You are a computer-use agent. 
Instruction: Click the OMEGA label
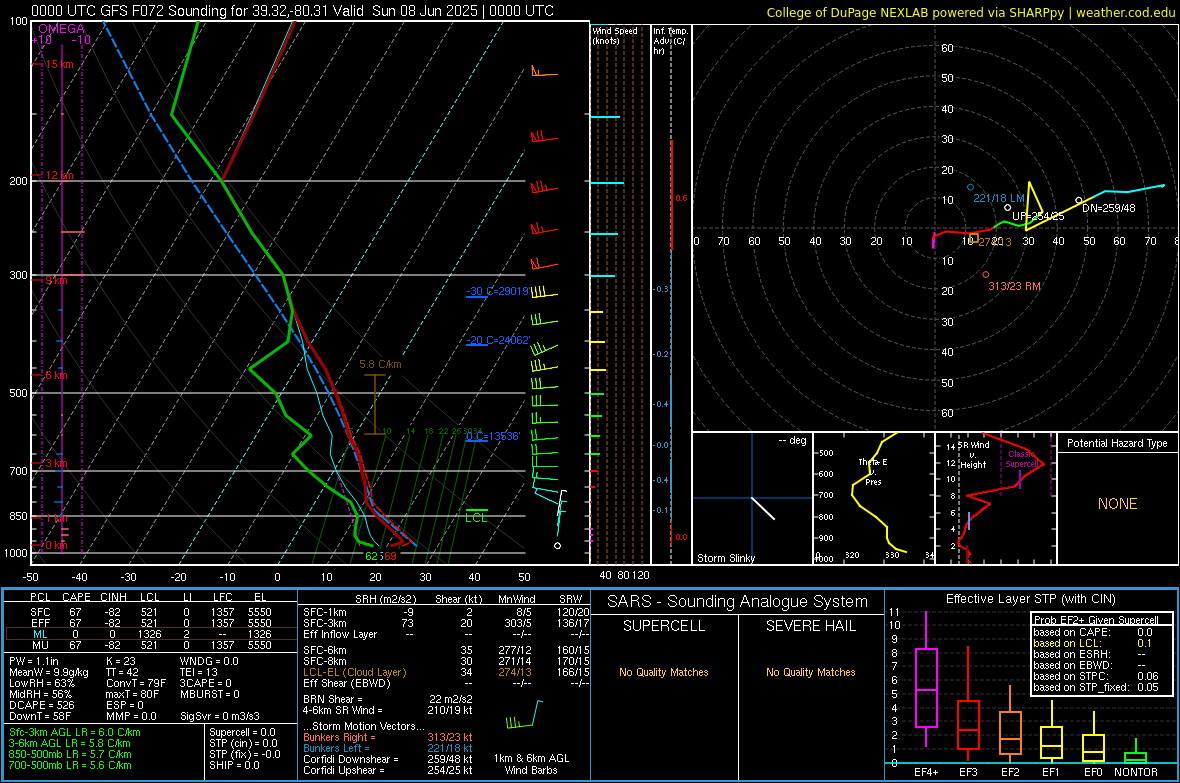tap(62, 29)
